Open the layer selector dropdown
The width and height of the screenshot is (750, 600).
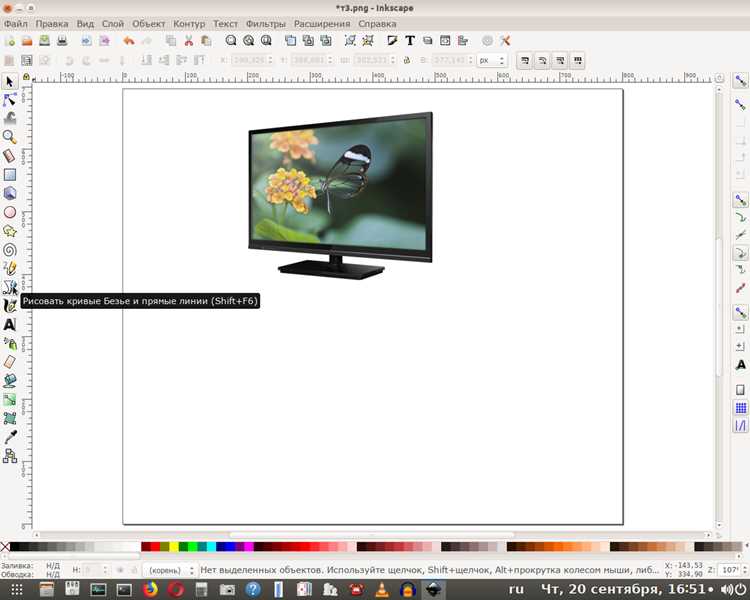pos(170,570)
